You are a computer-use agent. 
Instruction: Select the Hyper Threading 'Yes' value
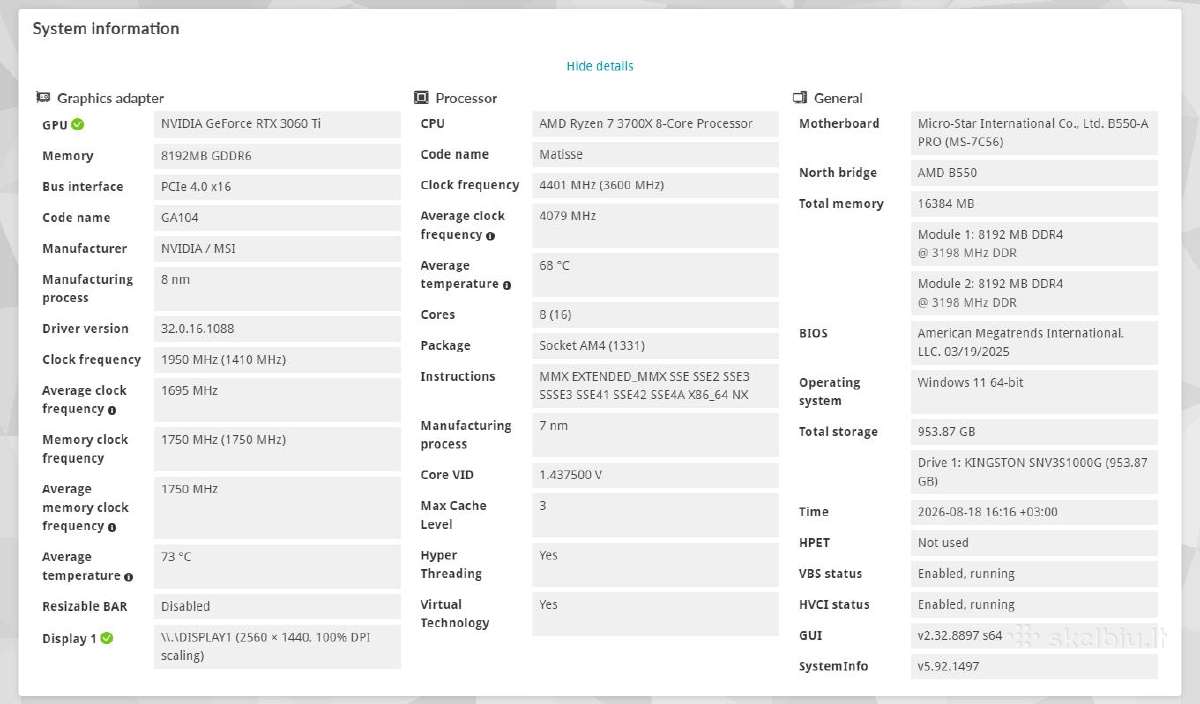click(655, 564)
